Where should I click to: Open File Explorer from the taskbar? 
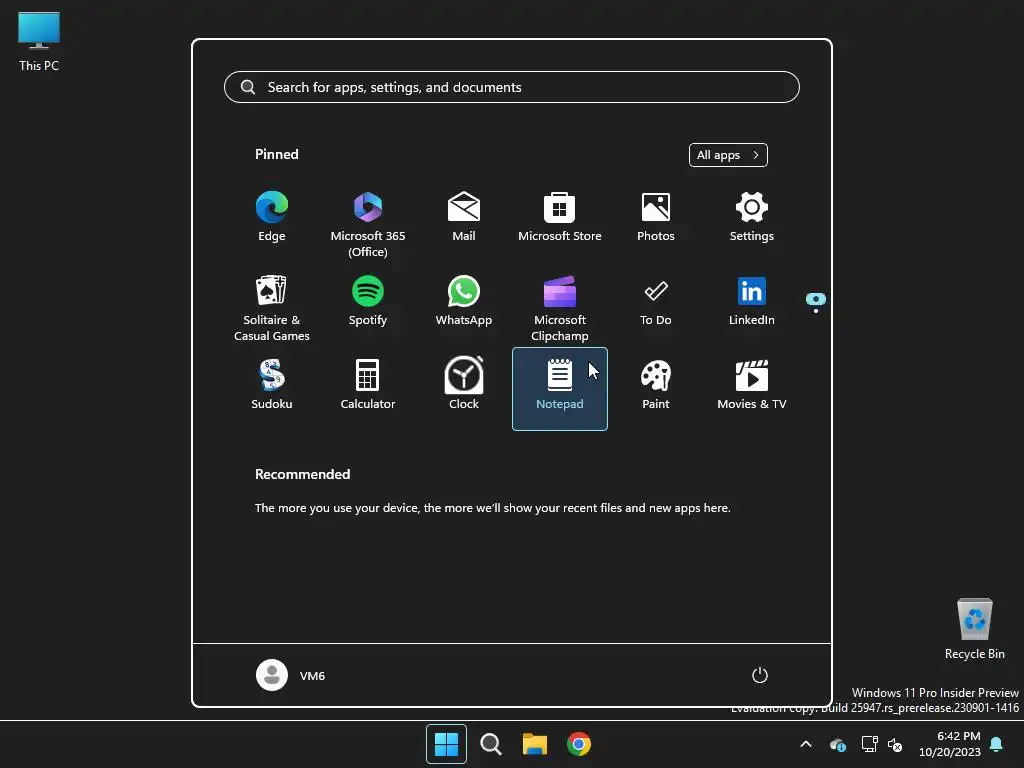coord(535,744)
